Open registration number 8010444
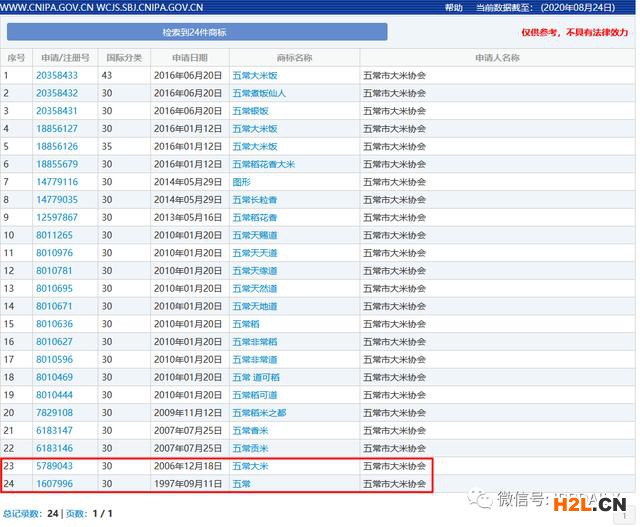The height and width of the screenshot is (527, 640). point(54,395)
